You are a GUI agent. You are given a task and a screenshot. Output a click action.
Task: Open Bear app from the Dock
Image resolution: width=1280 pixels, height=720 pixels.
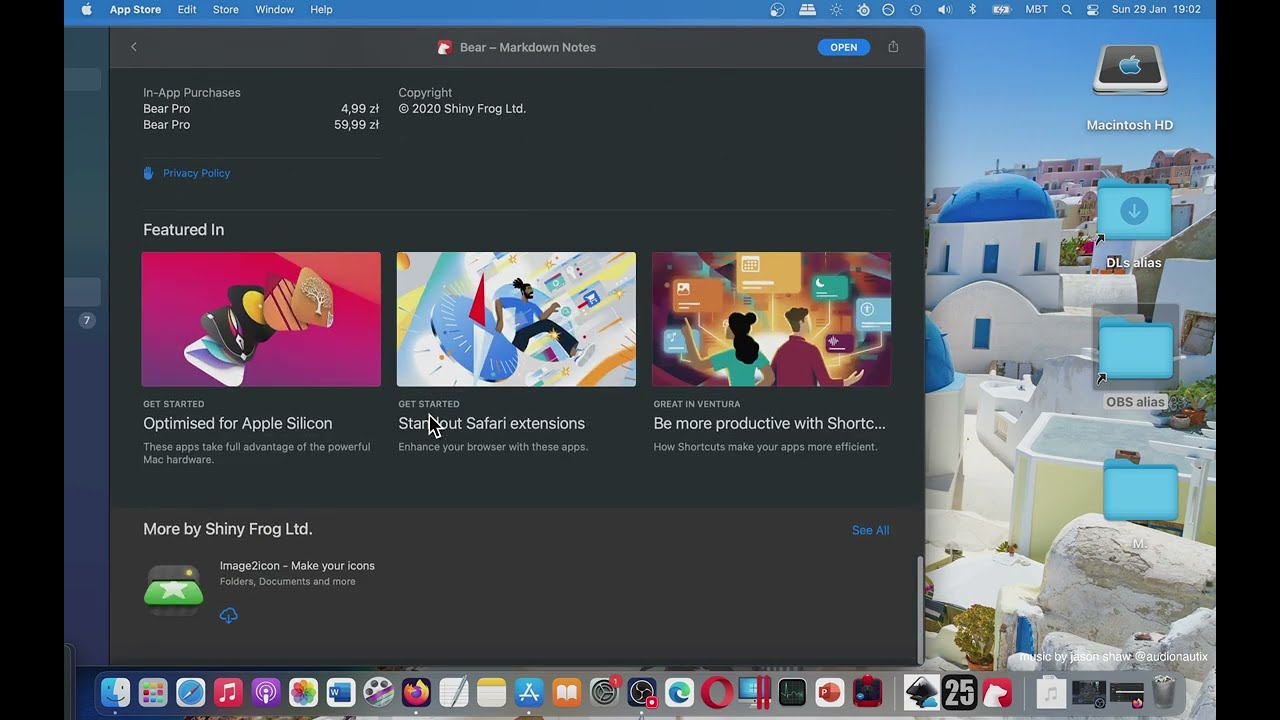tap(997, 692)
